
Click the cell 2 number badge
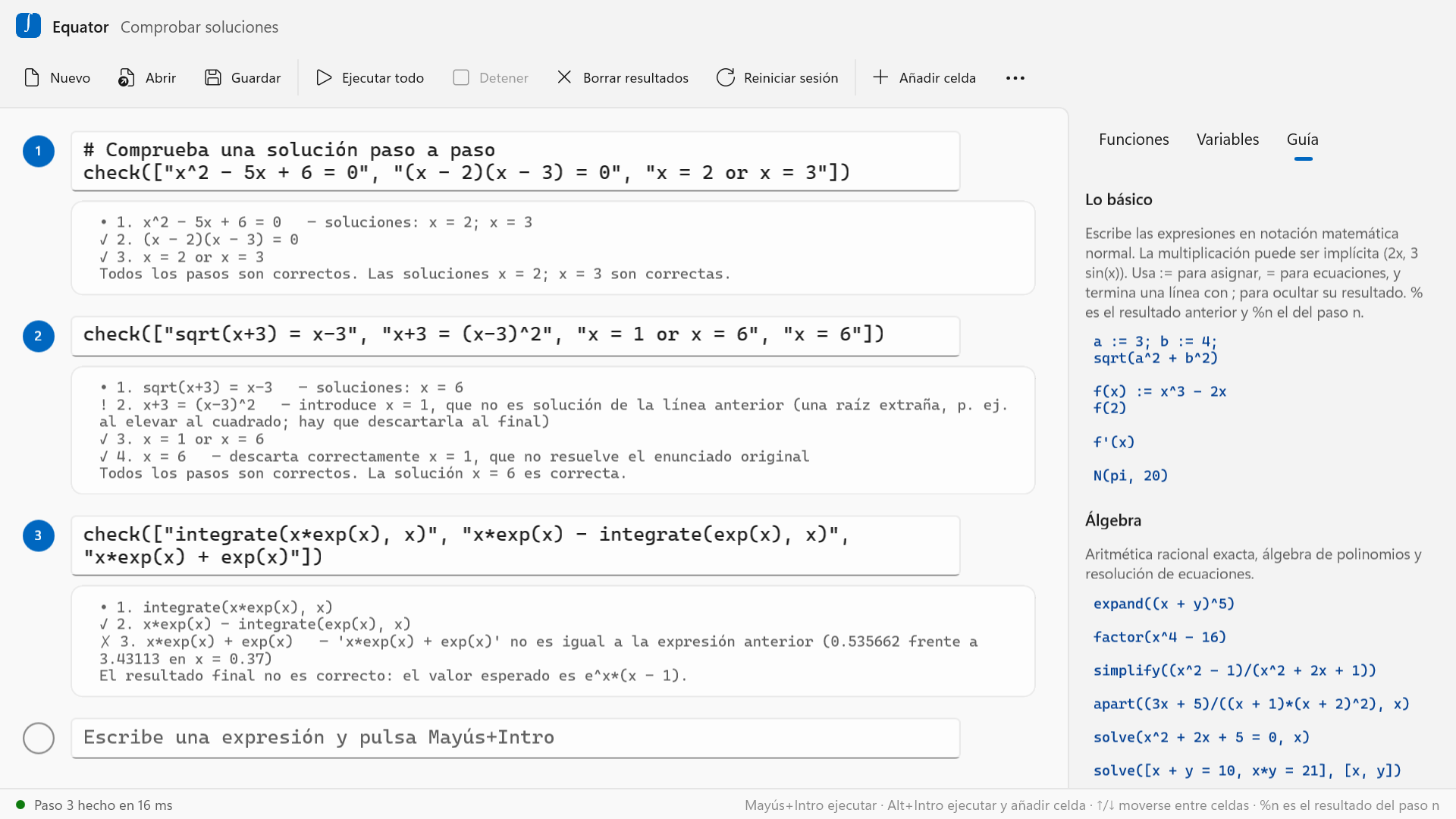coord(39,336)
